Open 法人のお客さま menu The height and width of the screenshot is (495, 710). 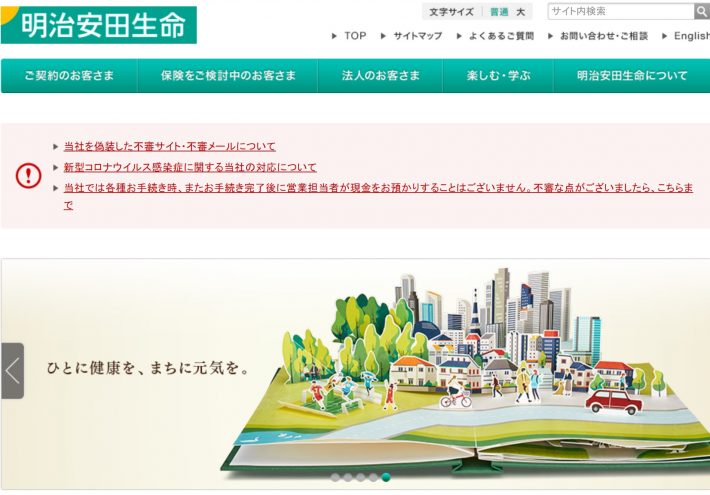tap(380, 76)
